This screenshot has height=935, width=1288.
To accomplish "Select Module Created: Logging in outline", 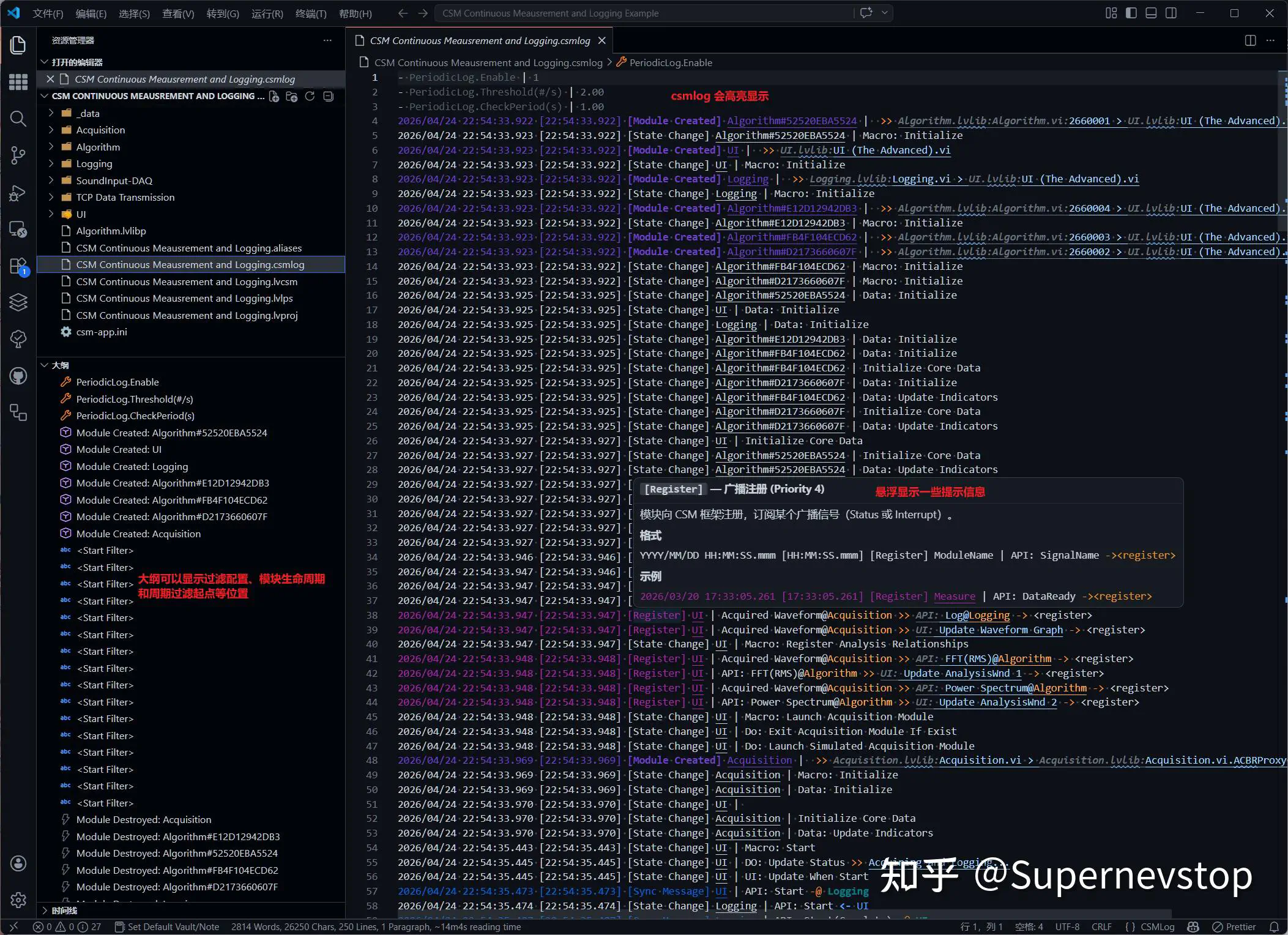I will (191, 466).
